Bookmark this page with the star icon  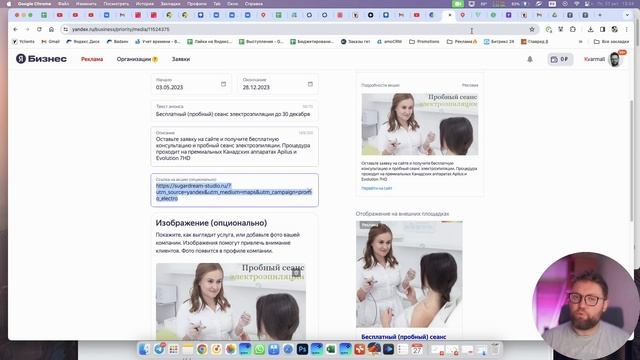532,29
